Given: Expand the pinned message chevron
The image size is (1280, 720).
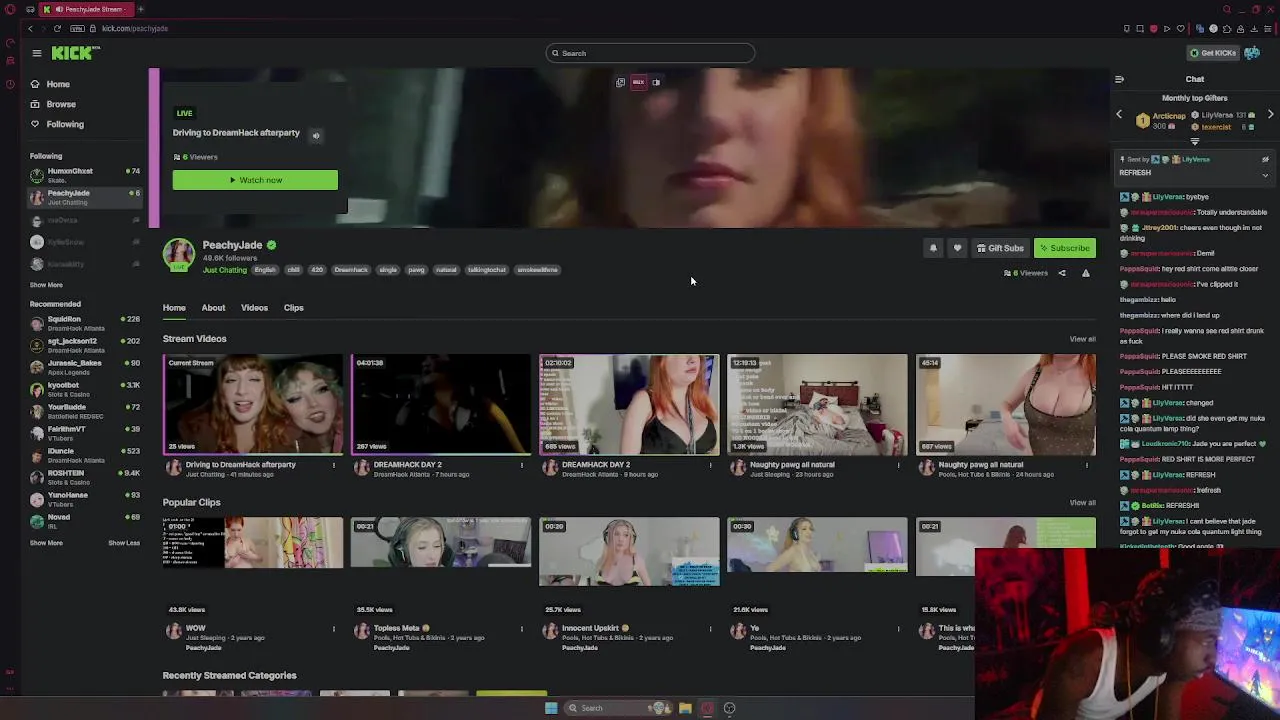Looking at the screenshot, I should click(x=1265, y=175).
